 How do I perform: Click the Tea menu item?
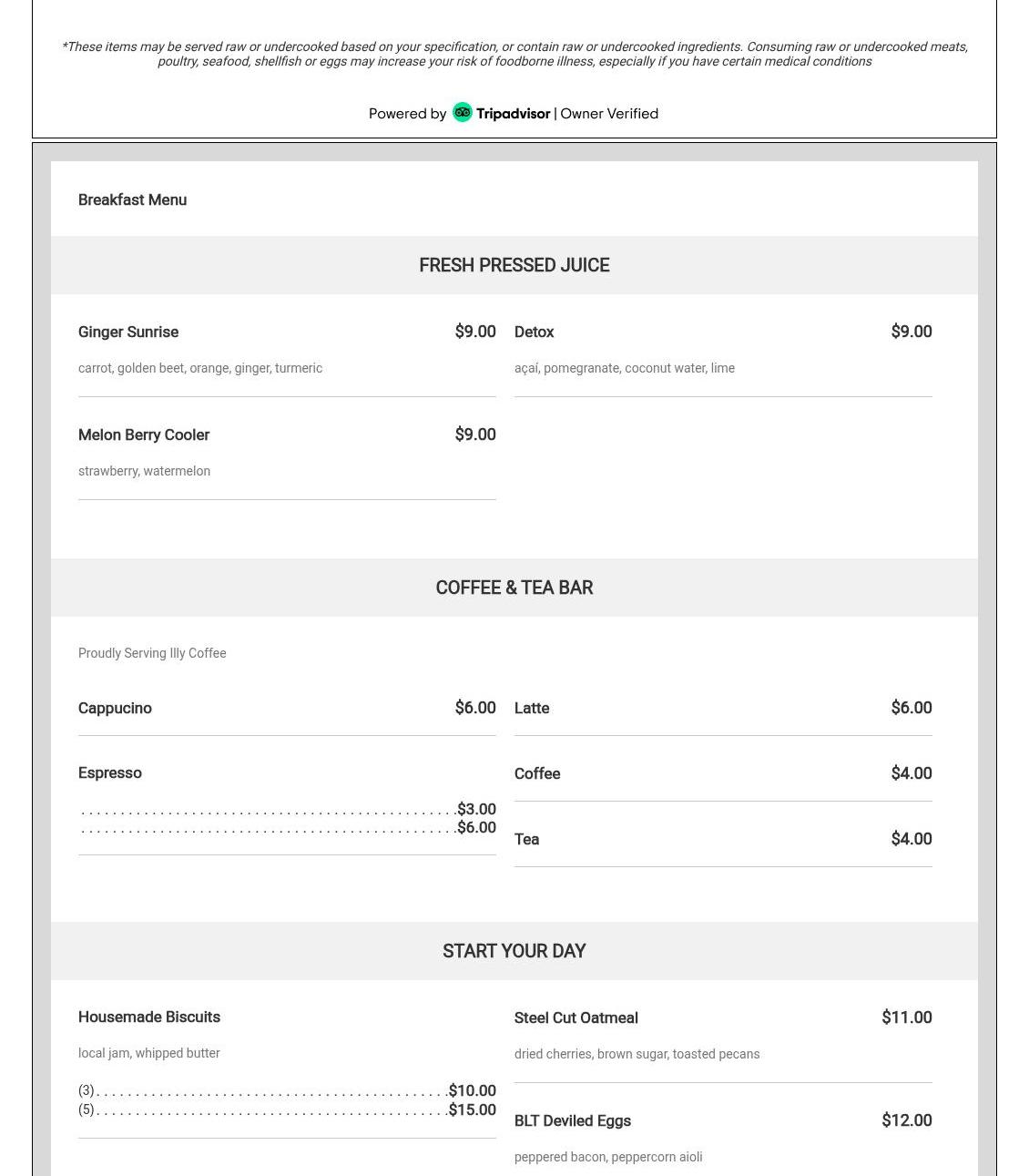526,840
